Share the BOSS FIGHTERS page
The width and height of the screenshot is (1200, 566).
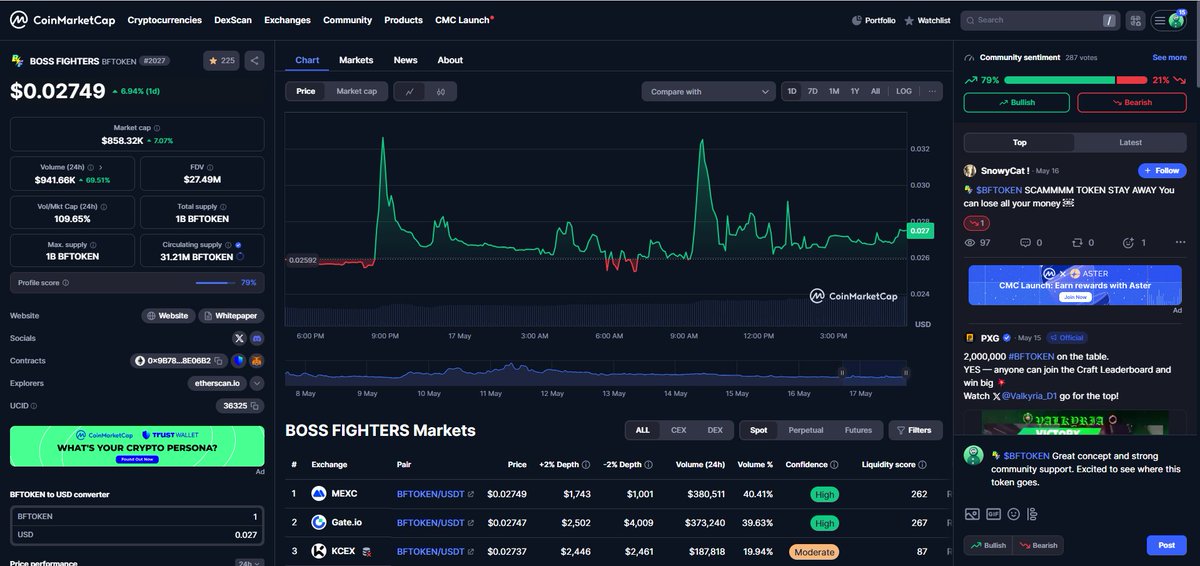click(x=254, y=61)
